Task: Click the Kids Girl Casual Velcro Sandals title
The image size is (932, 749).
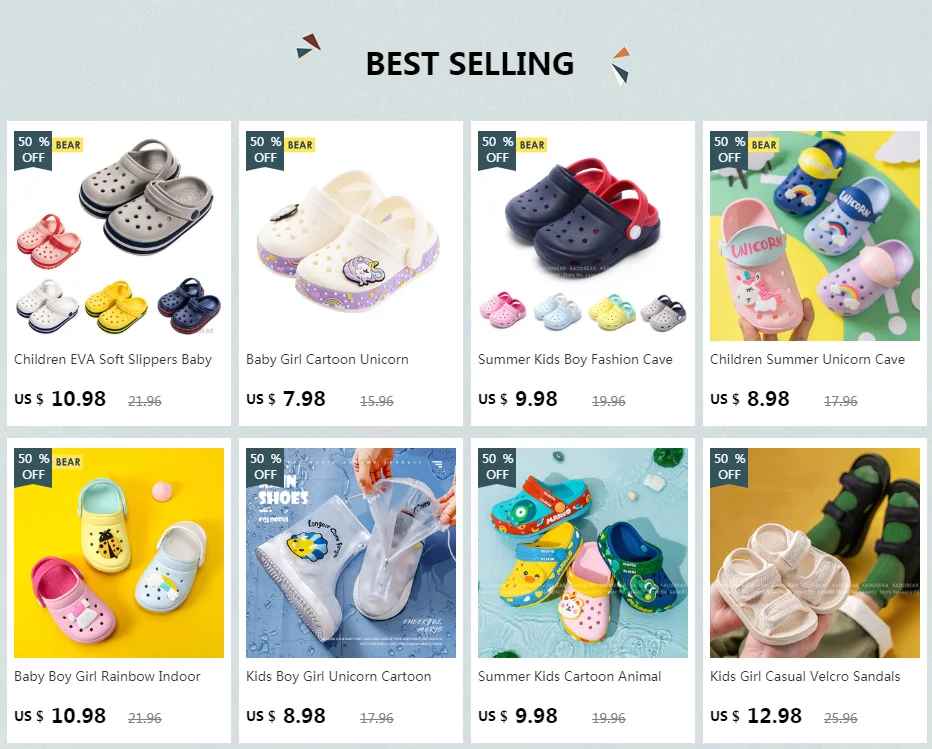Action: pyautogui.click(x=805, y=676)
